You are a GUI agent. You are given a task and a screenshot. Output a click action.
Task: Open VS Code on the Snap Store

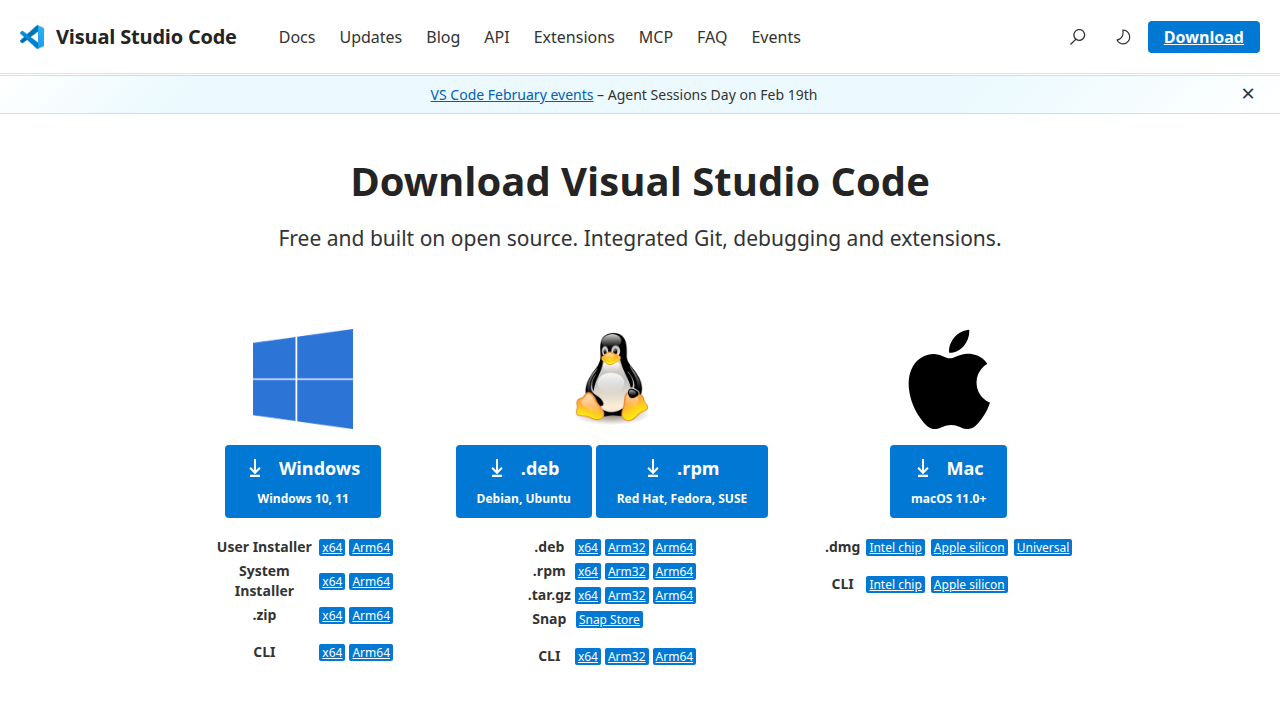point(609,619)
